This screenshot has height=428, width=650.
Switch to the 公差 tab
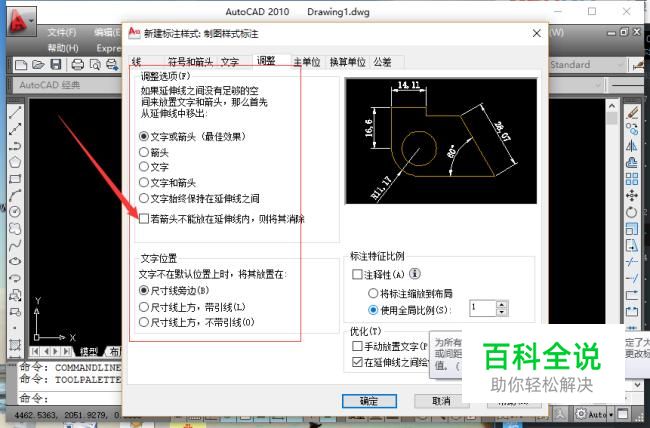pos(382,62)
